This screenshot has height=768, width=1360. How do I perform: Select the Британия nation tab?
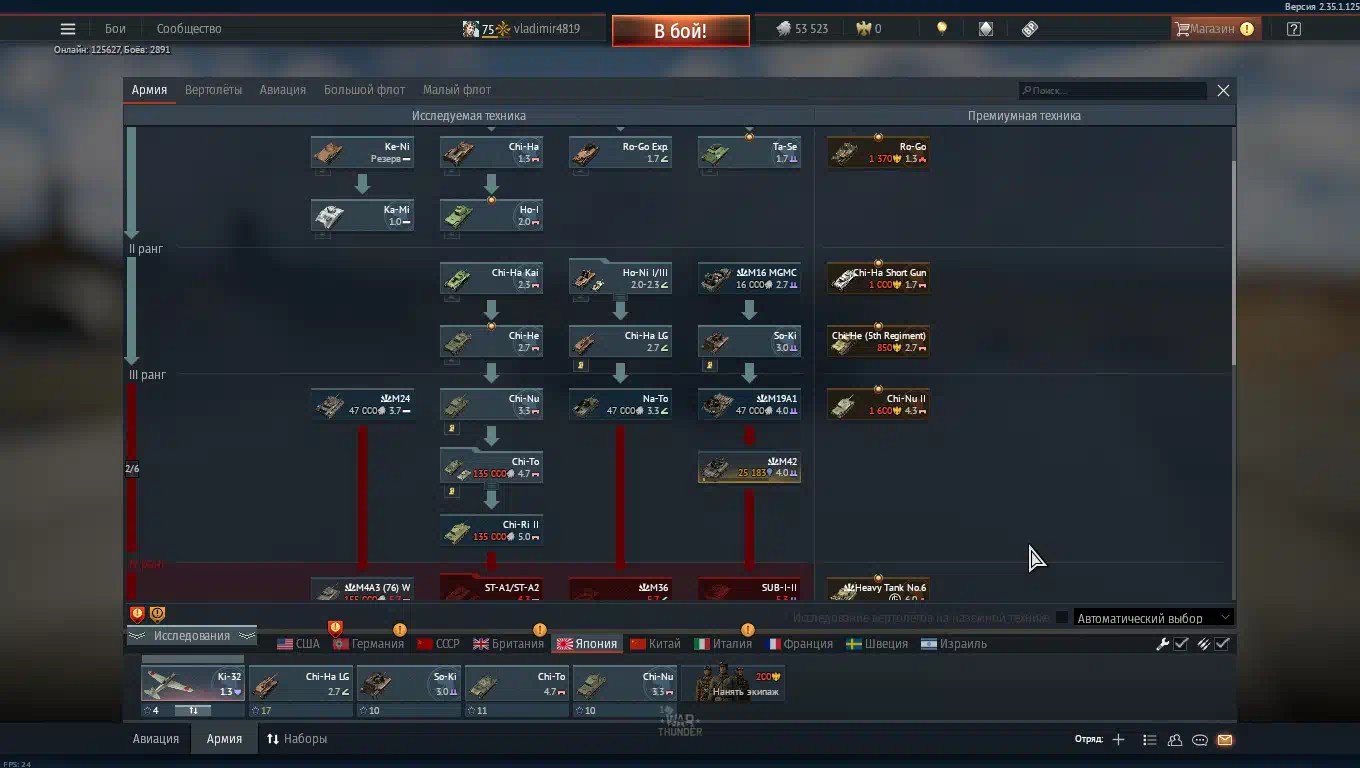[508, 644]
